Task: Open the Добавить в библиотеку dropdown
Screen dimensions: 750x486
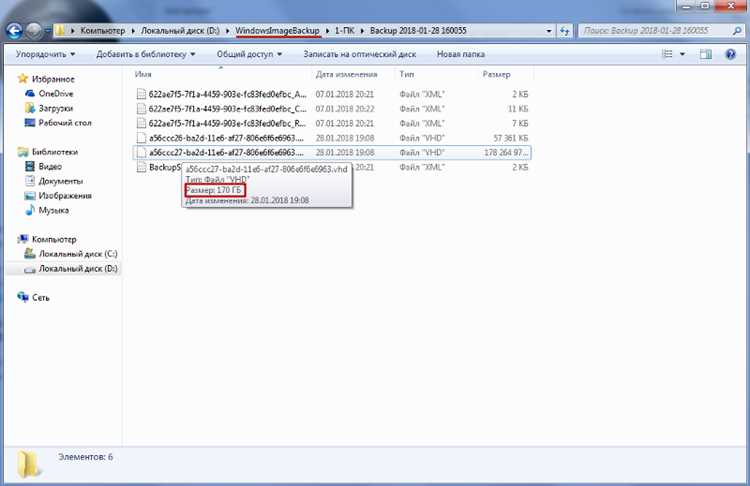Action: [x=146, y=55]
